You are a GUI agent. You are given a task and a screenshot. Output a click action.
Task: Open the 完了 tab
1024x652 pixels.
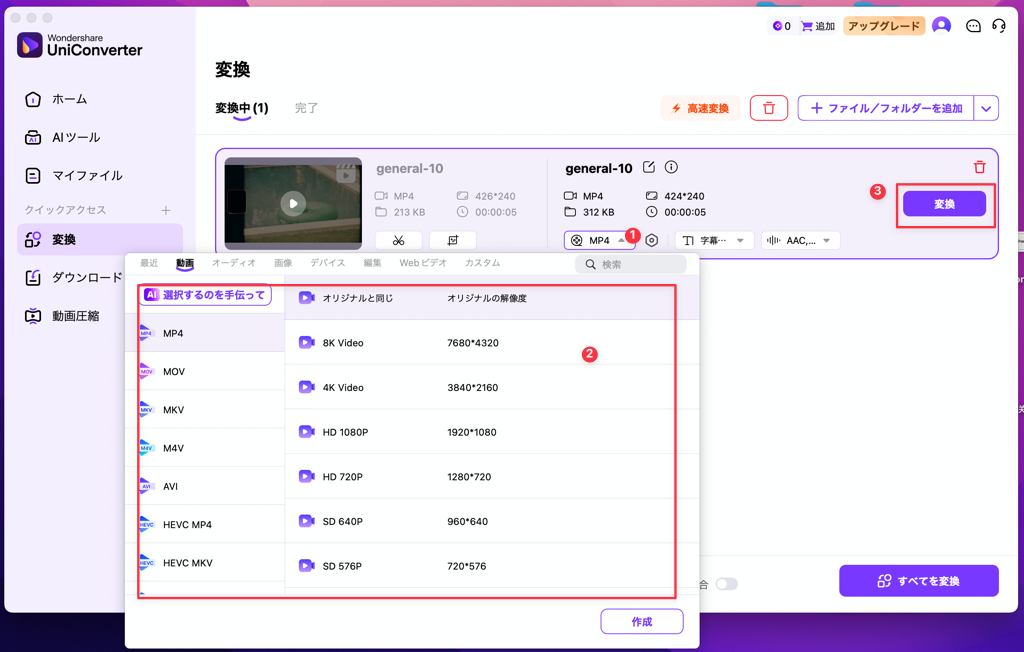306,107
